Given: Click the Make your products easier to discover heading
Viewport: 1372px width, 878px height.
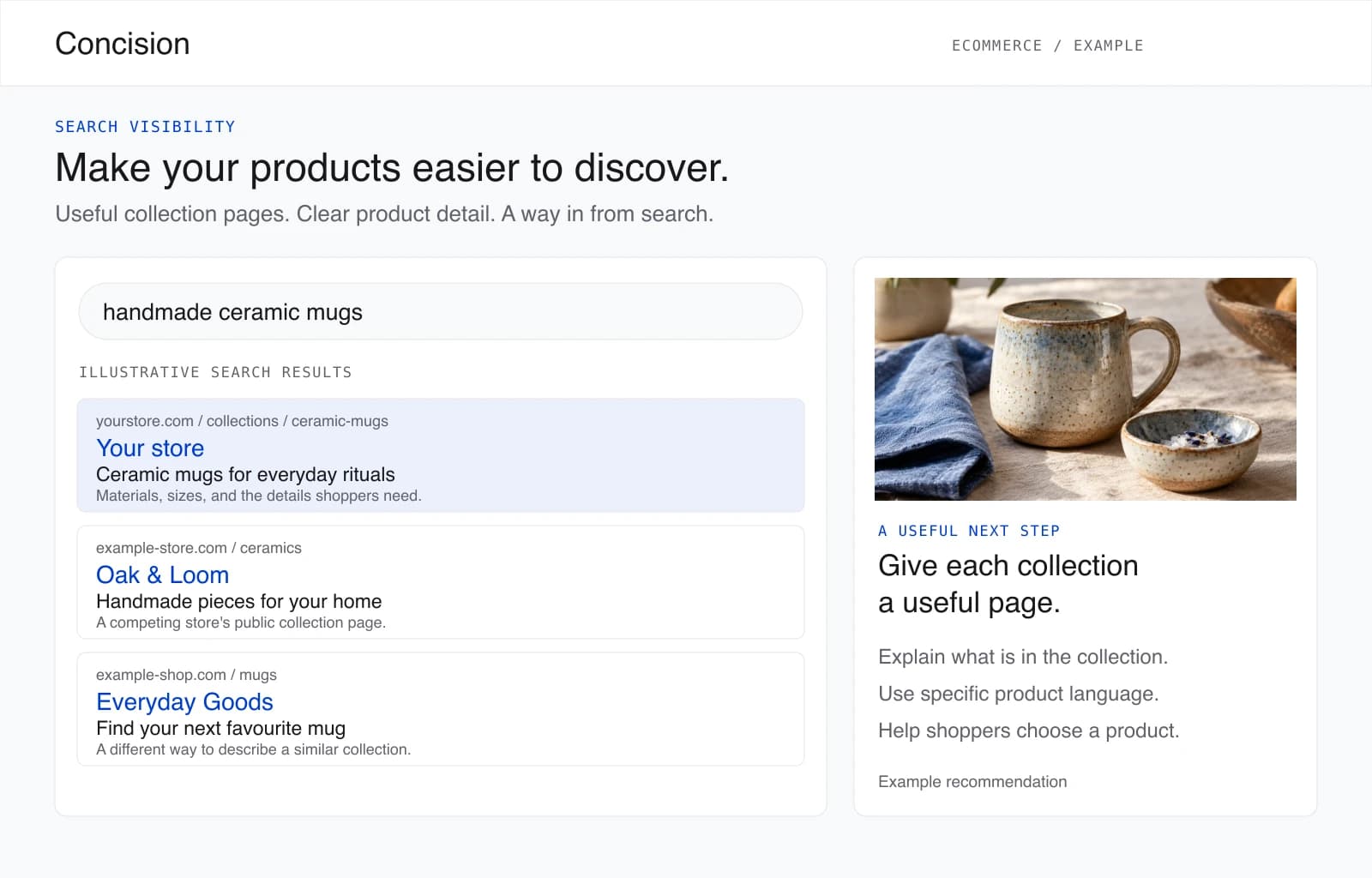Looking at the screenshot, I should [392, 167].
